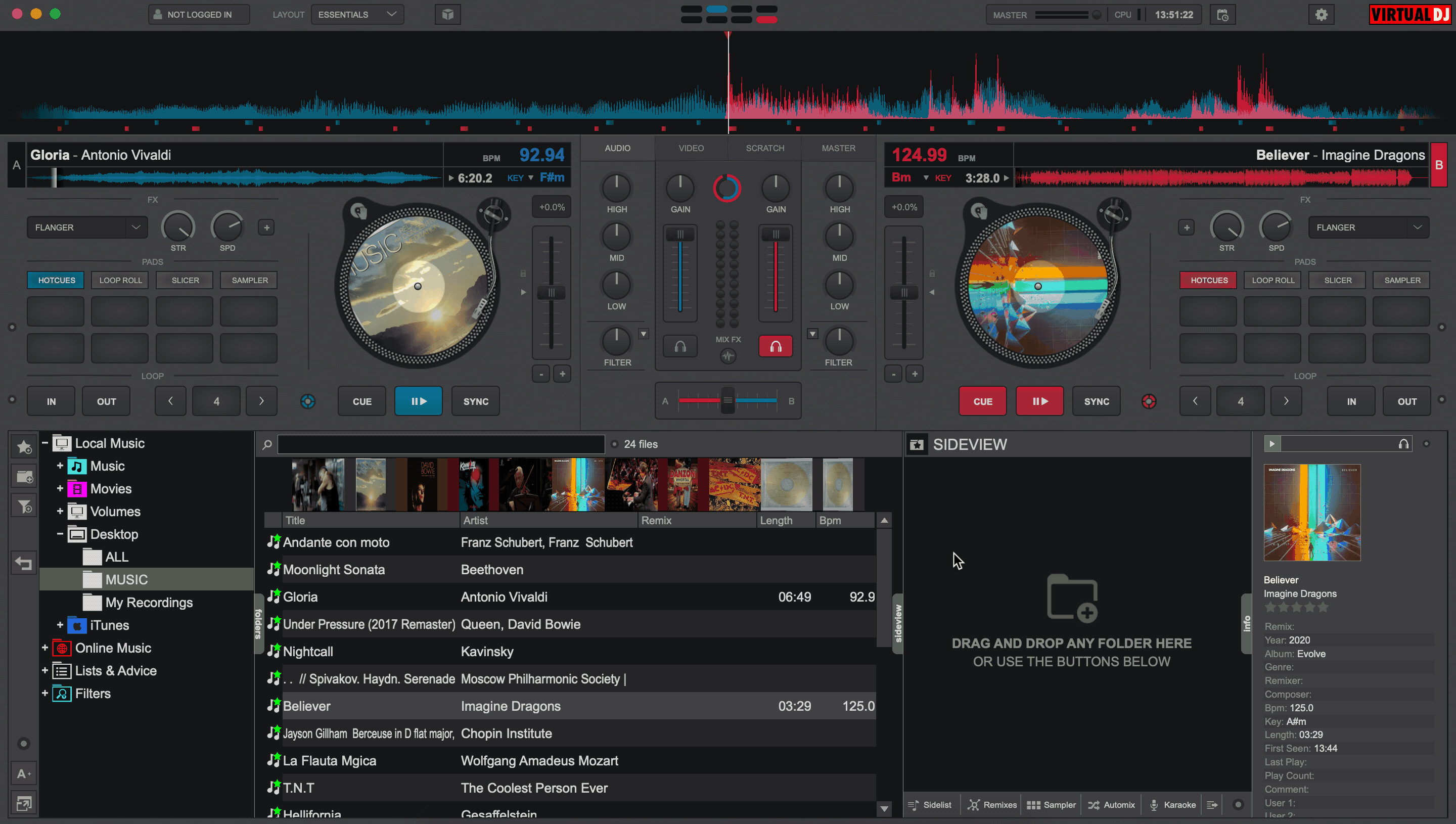Click the search input field
The height and width of the screenshot is (824, 1456).
(441, 444)
